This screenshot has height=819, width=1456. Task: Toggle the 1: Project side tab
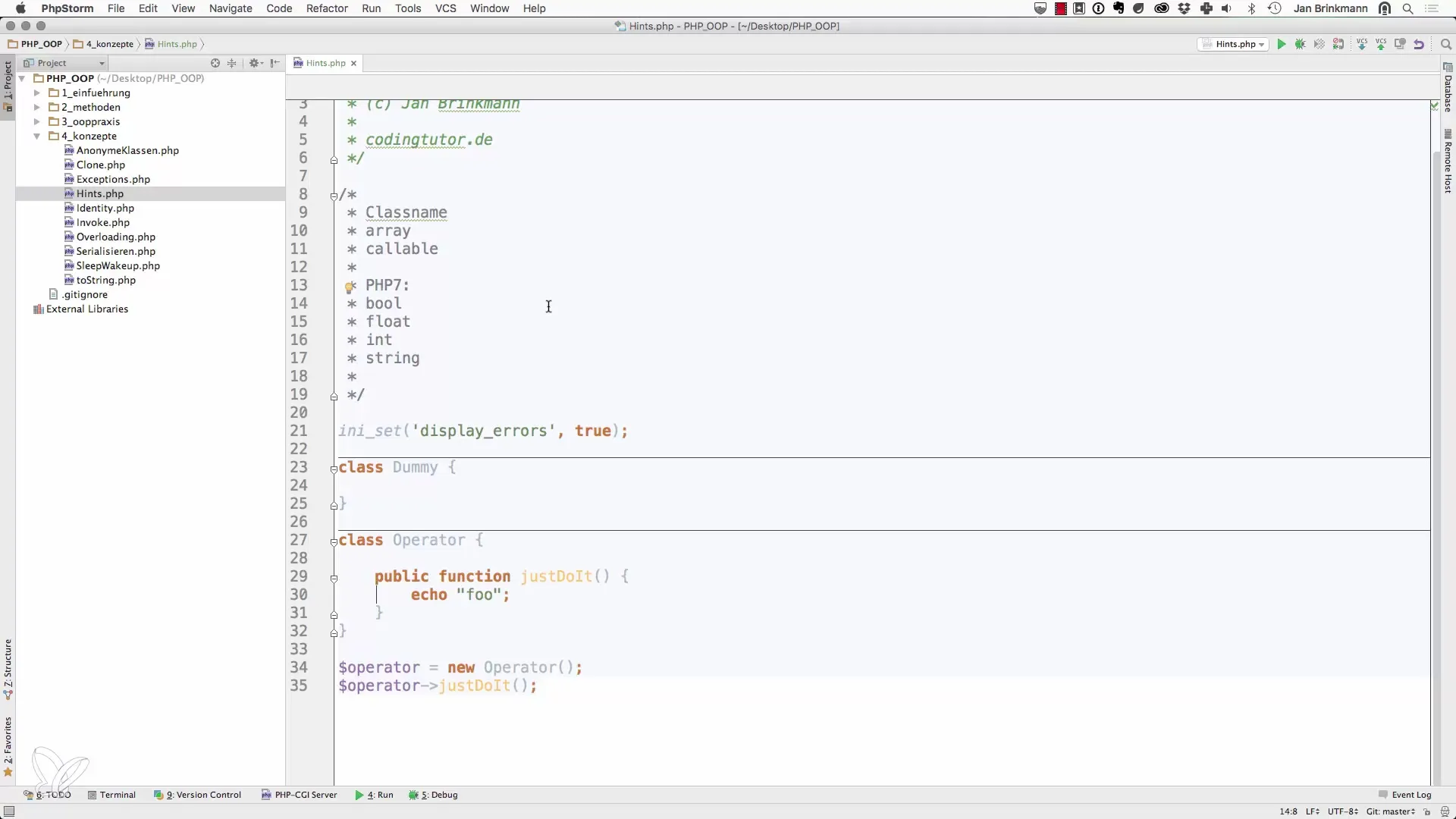click(8, 86)
